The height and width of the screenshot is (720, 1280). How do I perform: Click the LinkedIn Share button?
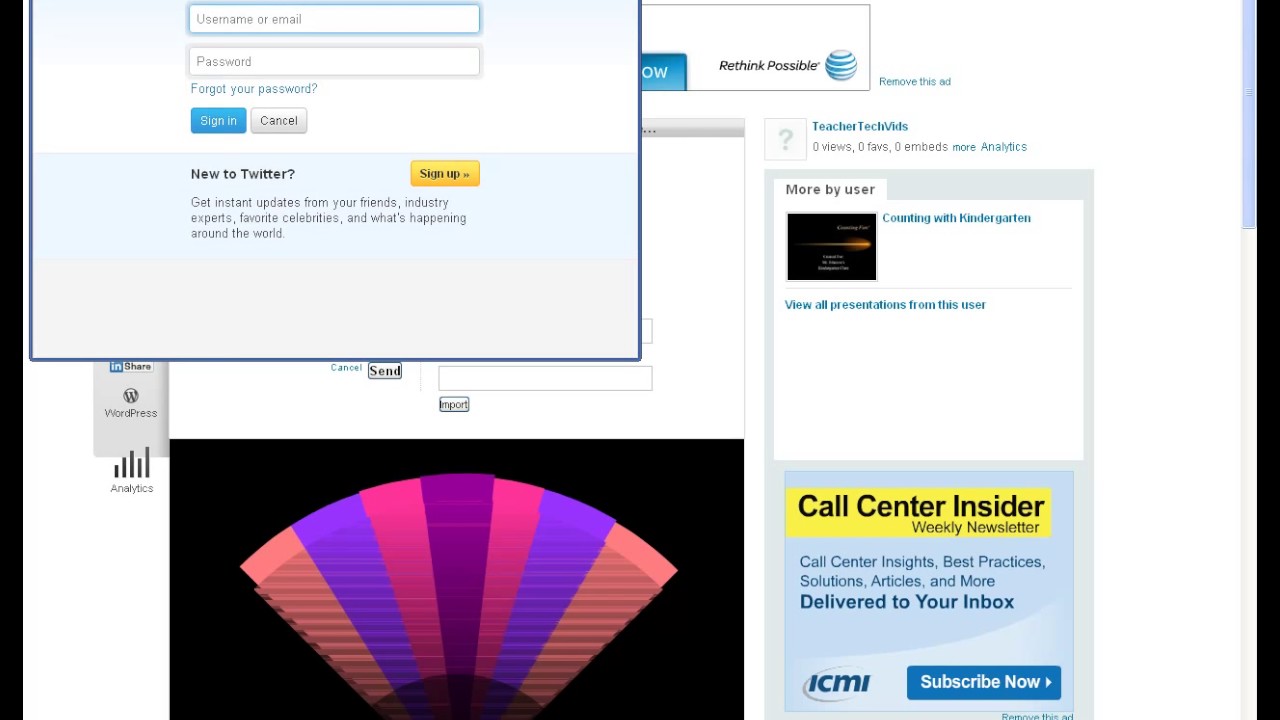[x=131, y=366]
